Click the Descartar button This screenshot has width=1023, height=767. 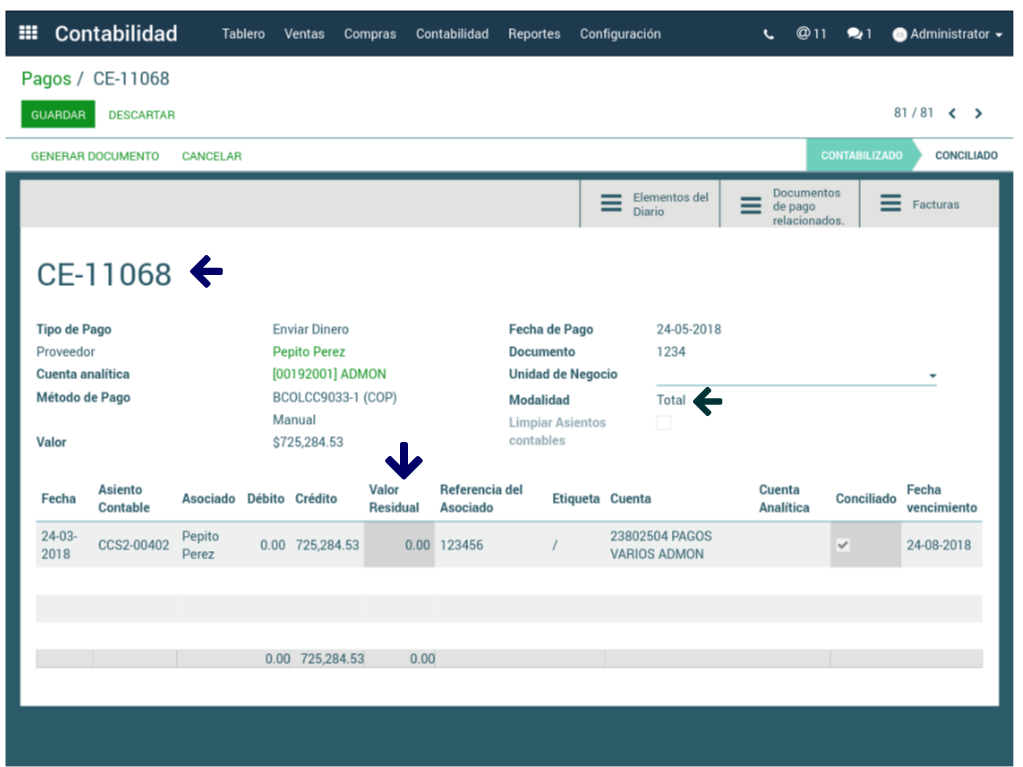pyautogui.click(x=142, y=115)
